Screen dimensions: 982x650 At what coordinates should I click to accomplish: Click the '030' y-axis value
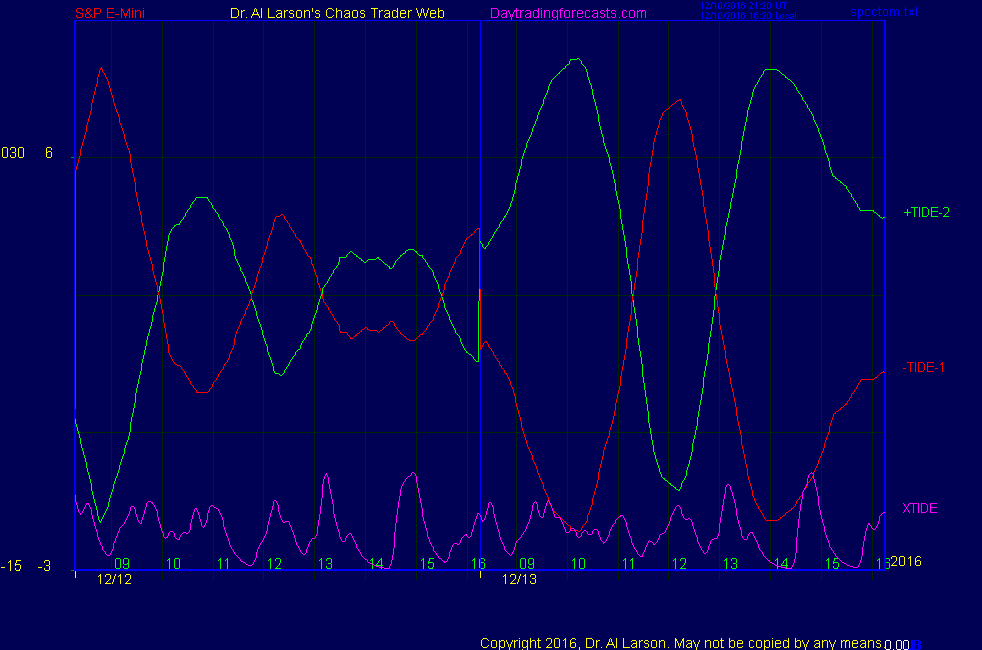click(x=13, y=153)
